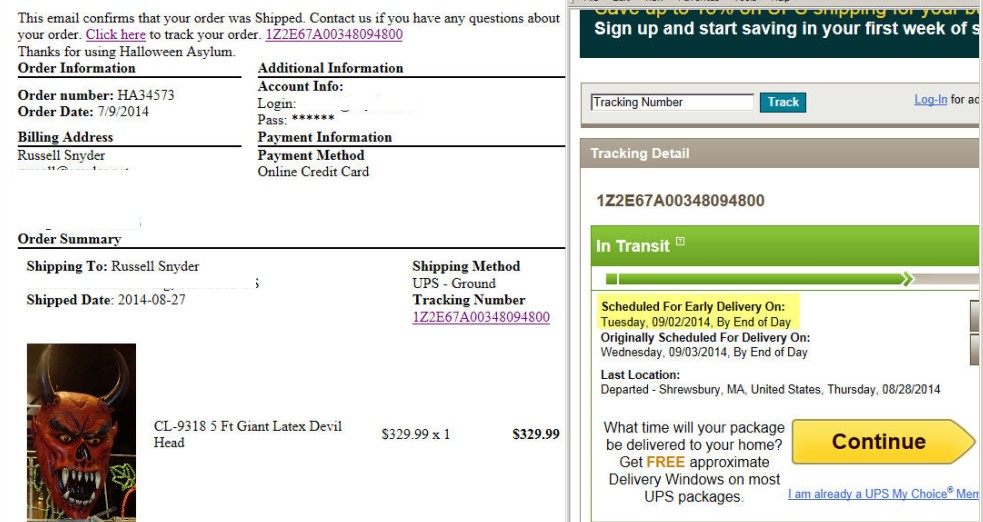This screenshot has height=522, width=983.
Task: Open tracking number link under Shipping Method
Action: 481,317
